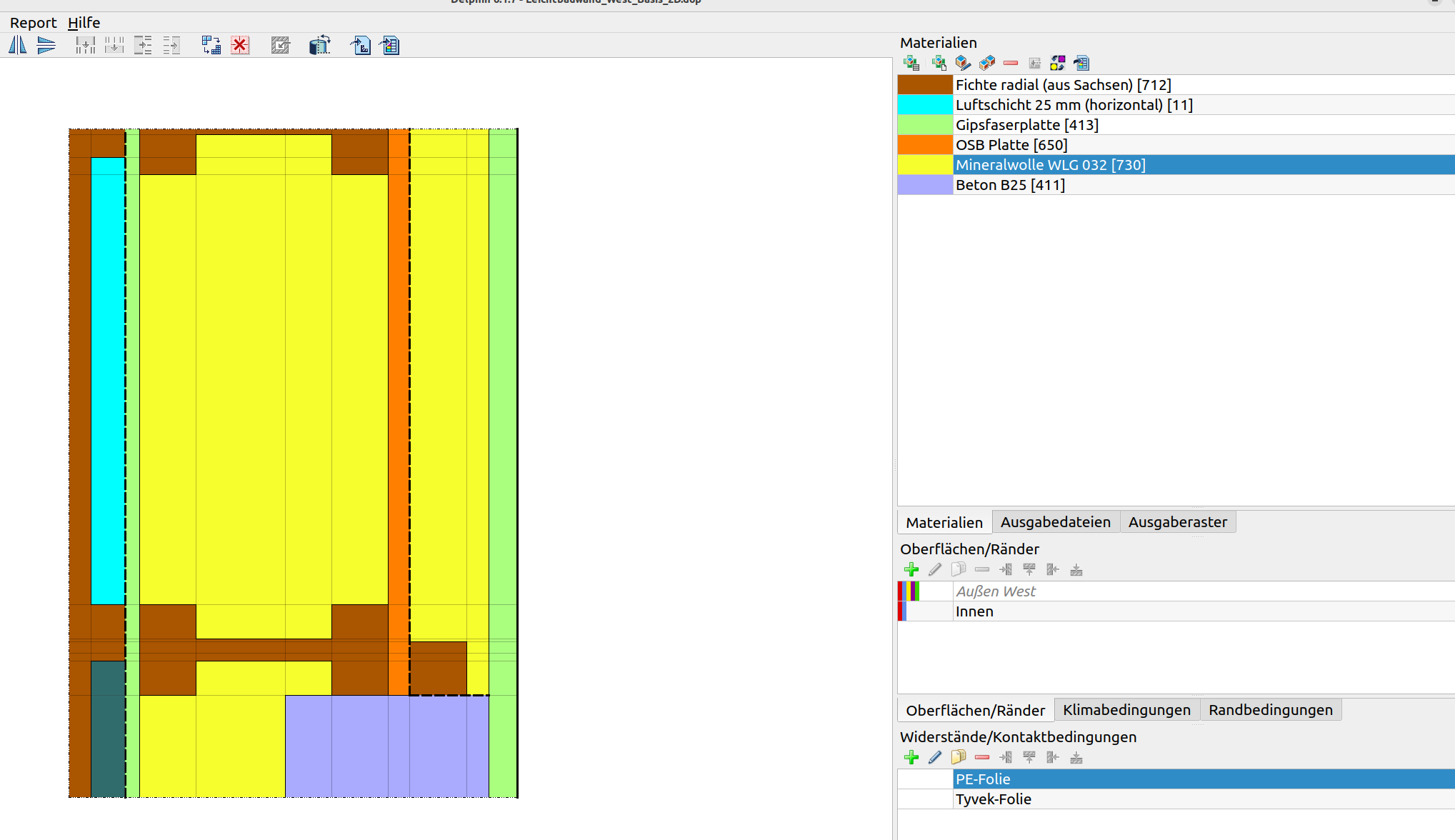Delete contact condition with red minus icon
This screenshot has width=1455, height=840.
(x=982, y=757)
